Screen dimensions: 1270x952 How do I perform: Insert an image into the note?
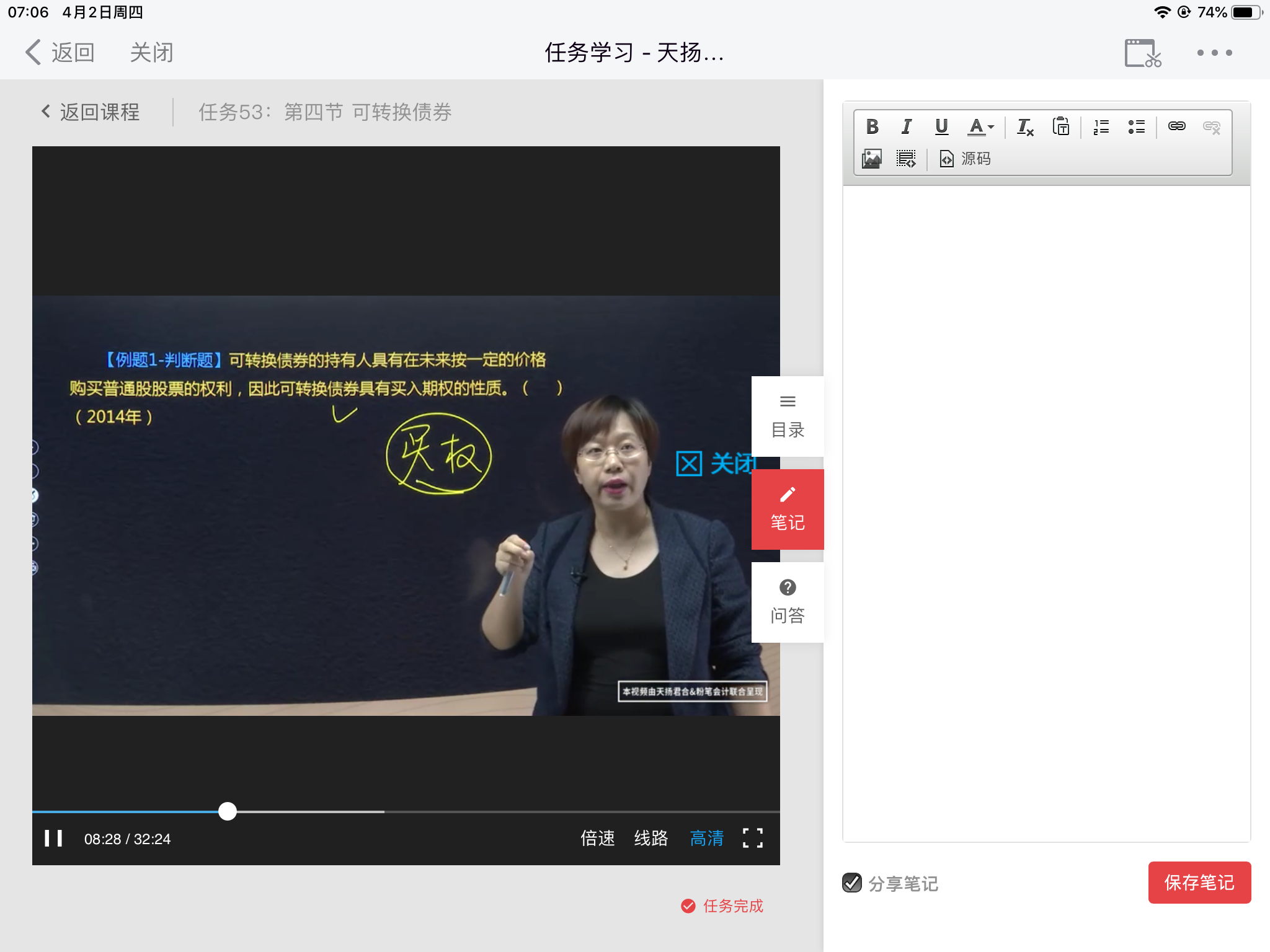[x=872, y=159]
